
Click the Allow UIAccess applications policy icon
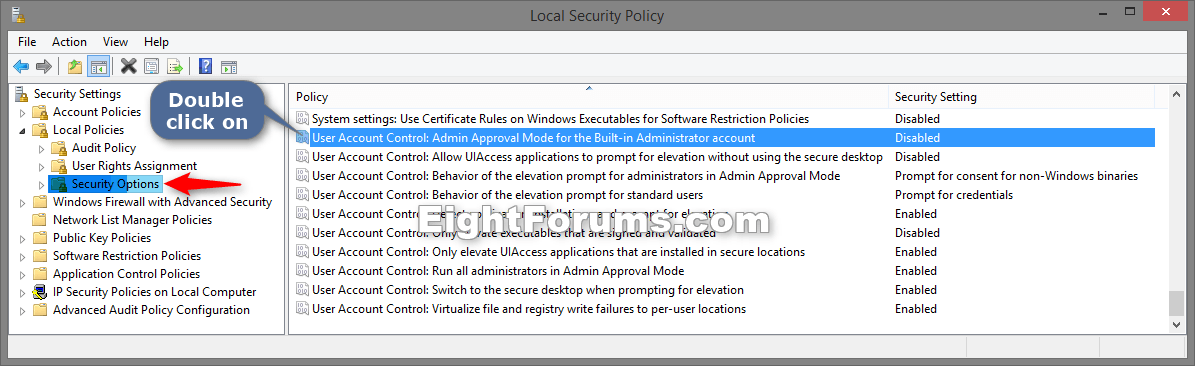[303, 157]
